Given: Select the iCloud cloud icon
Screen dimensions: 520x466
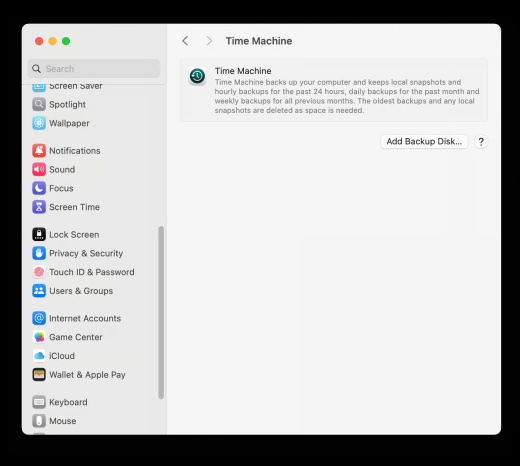Looking at the screenshot, I should pyautogui.click(x=39, y=356).
